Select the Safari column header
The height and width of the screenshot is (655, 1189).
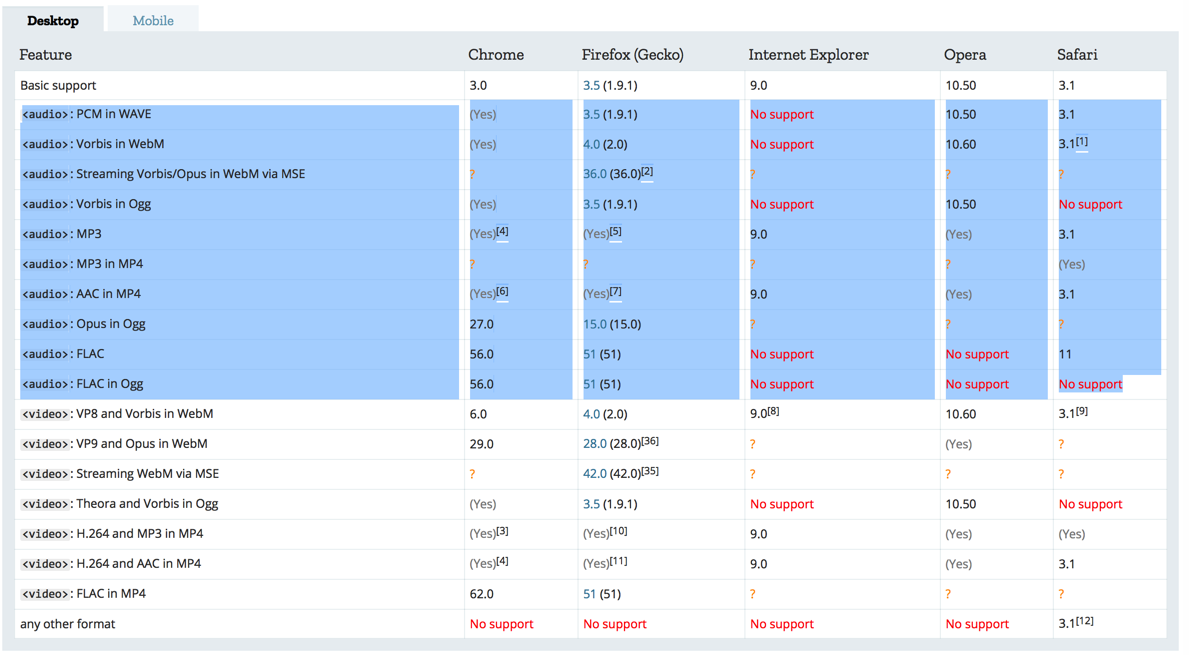tap(1077, 55)
